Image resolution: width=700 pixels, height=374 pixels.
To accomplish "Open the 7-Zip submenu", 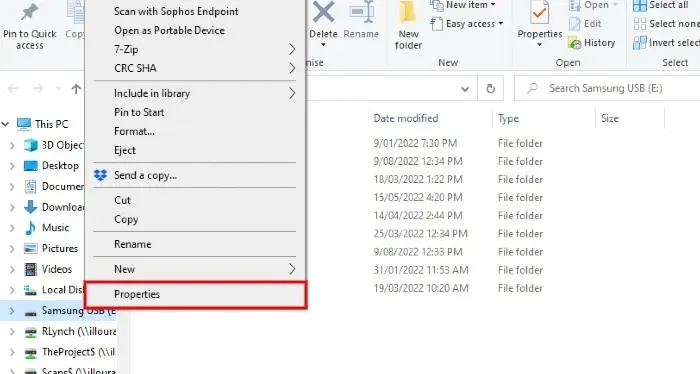I will click(195, 49).
